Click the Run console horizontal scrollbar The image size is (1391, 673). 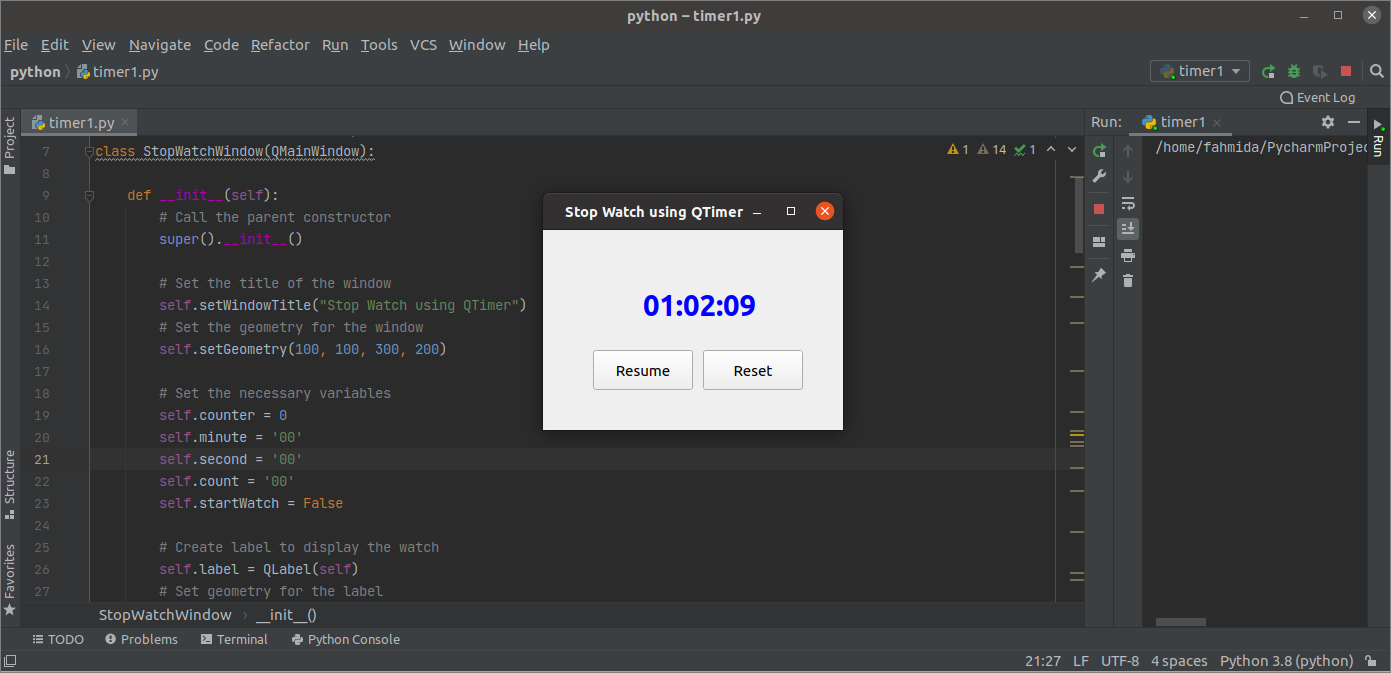[1180, 621]
